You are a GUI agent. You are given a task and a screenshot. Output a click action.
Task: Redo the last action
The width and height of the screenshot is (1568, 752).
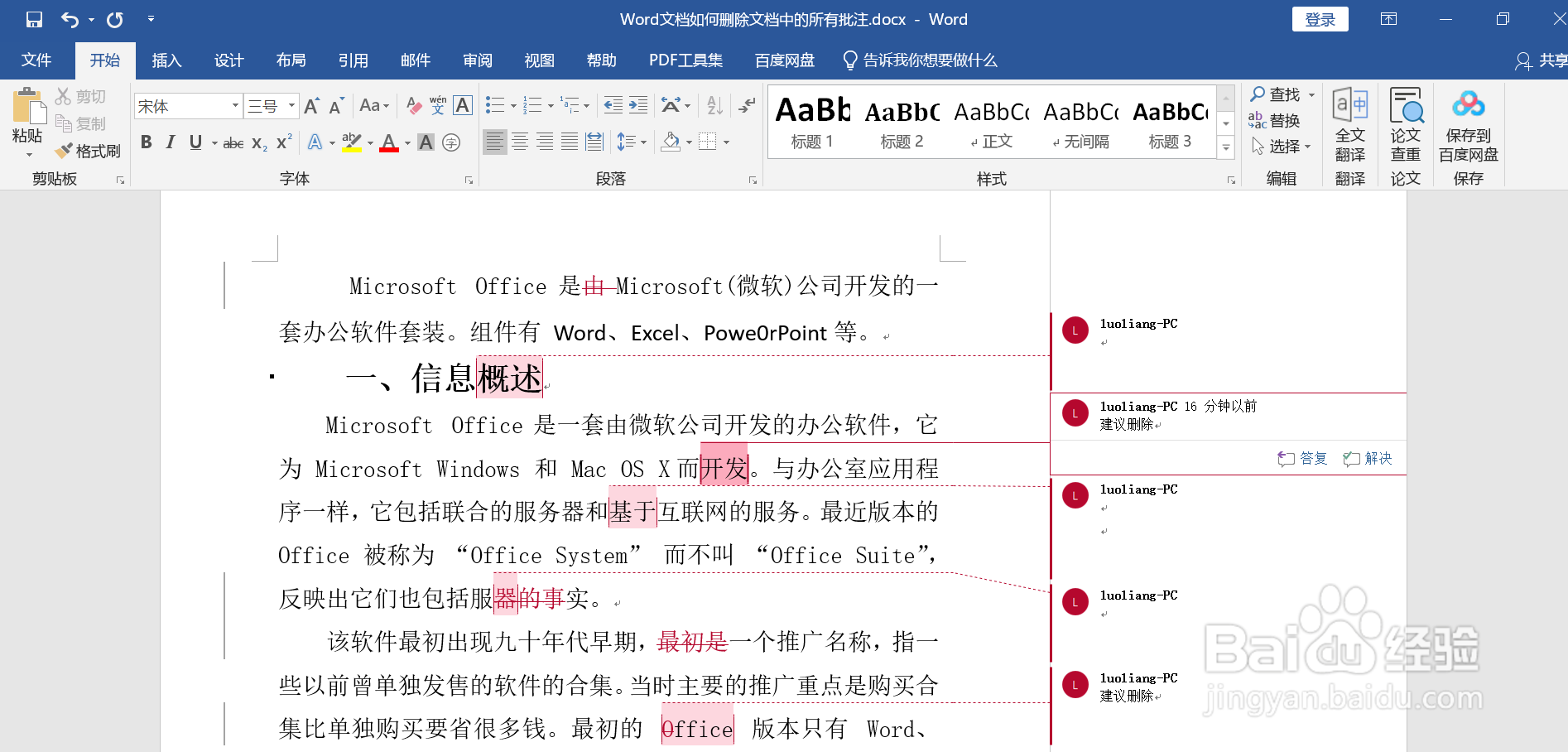(115, 19)
